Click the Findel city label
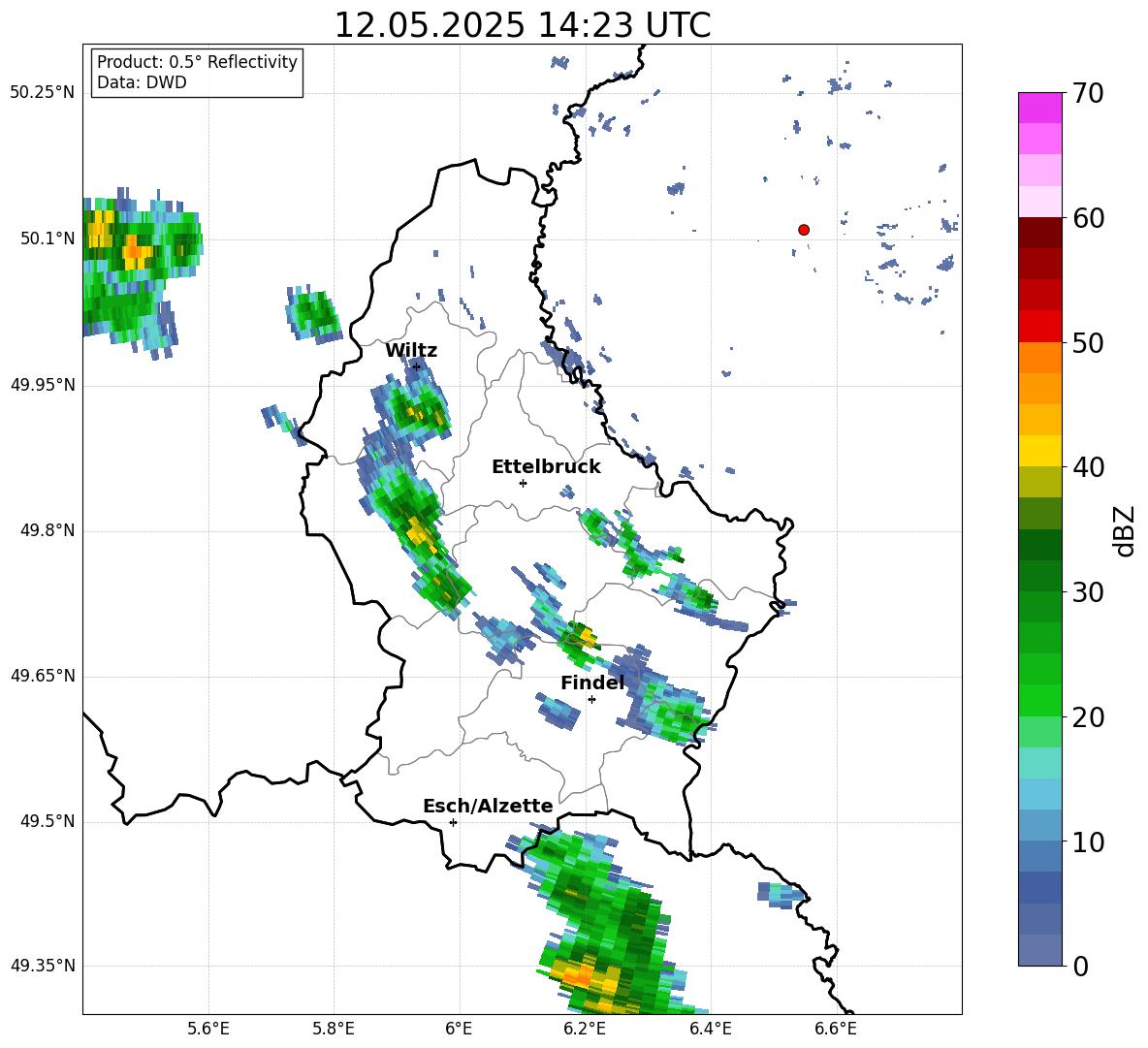The image size is (1148, 1048). click(x=592, y=683)
